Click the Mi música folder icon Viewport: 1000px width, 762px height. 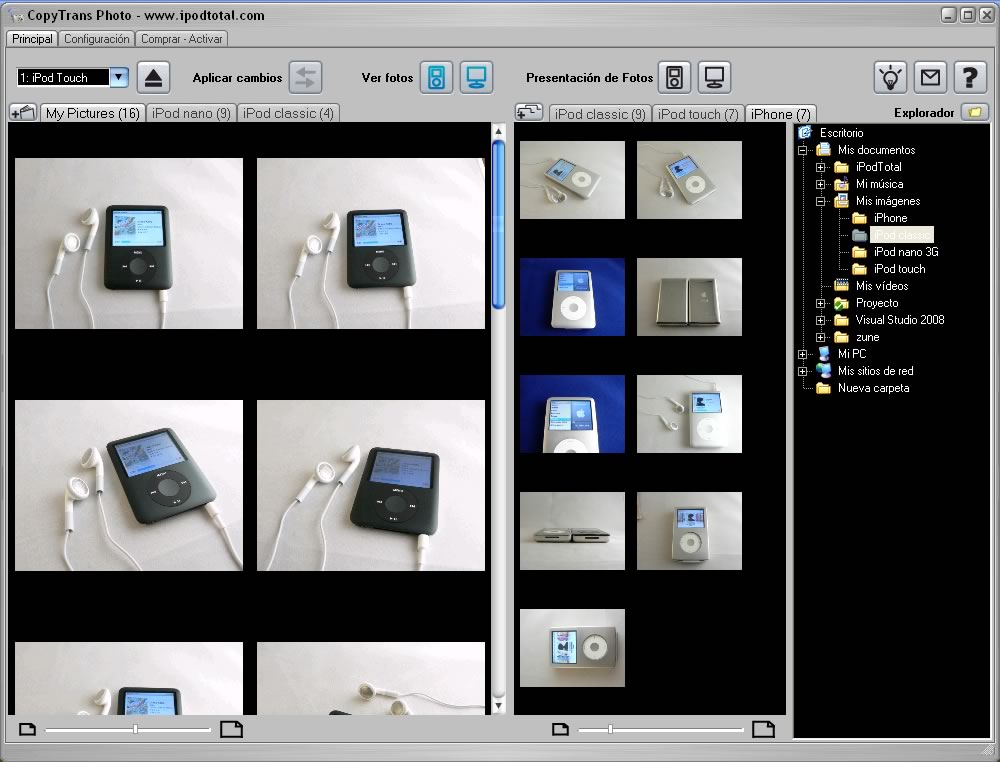pos(841,184)
